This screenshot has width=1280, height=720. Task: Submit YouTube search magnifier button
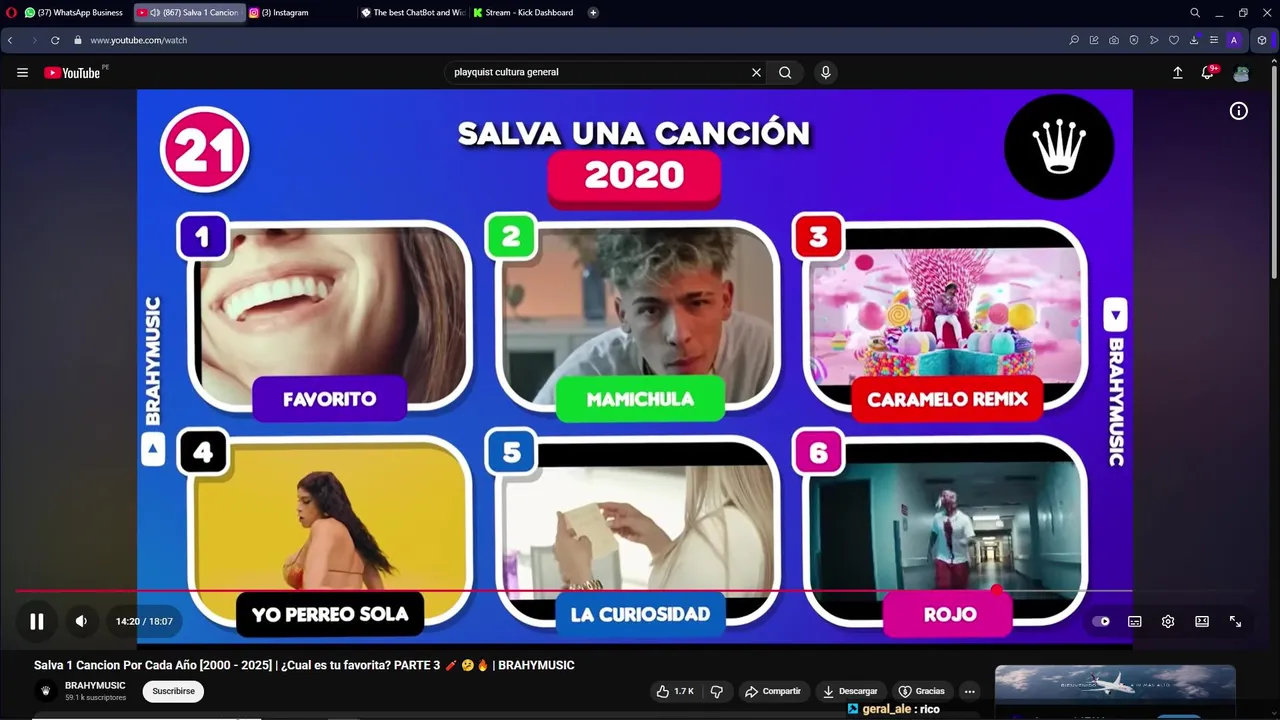pyautogui.click(x=785, y=72)
